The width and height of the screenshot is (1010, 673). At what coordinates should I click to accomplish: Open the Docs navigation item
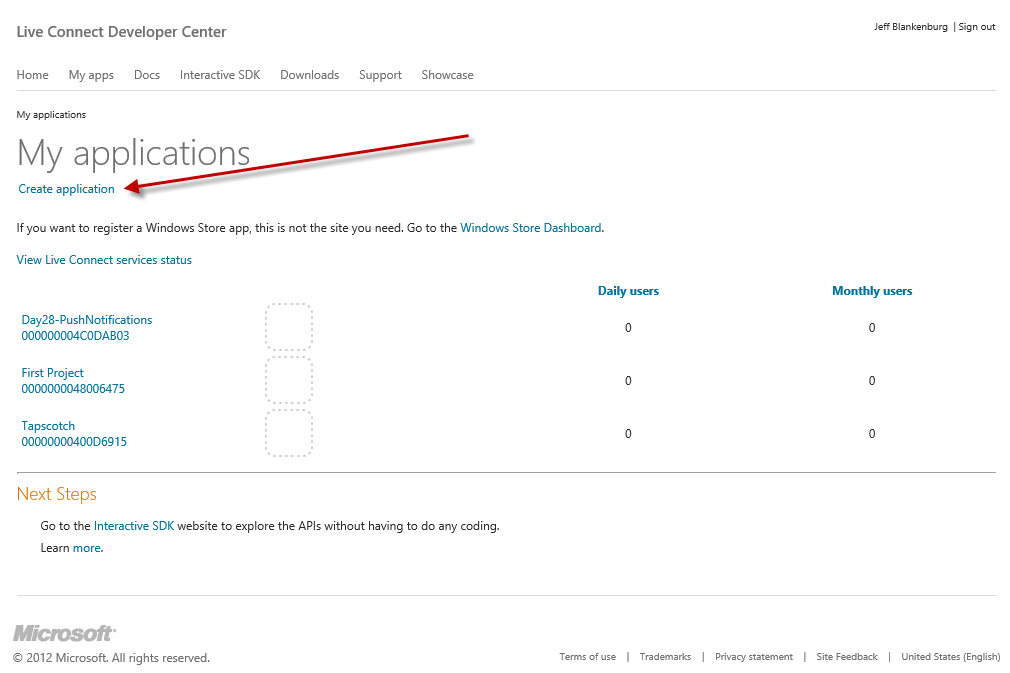[147, 75]
